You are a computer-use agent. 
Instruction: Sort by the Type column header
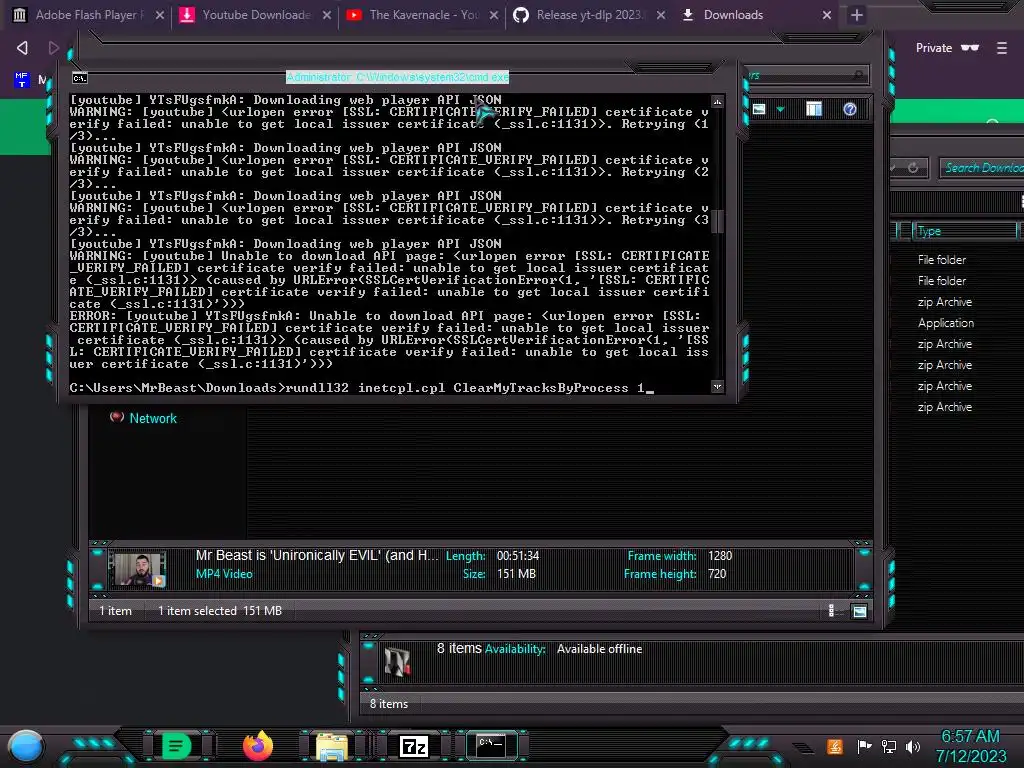(x=964, y=231)
